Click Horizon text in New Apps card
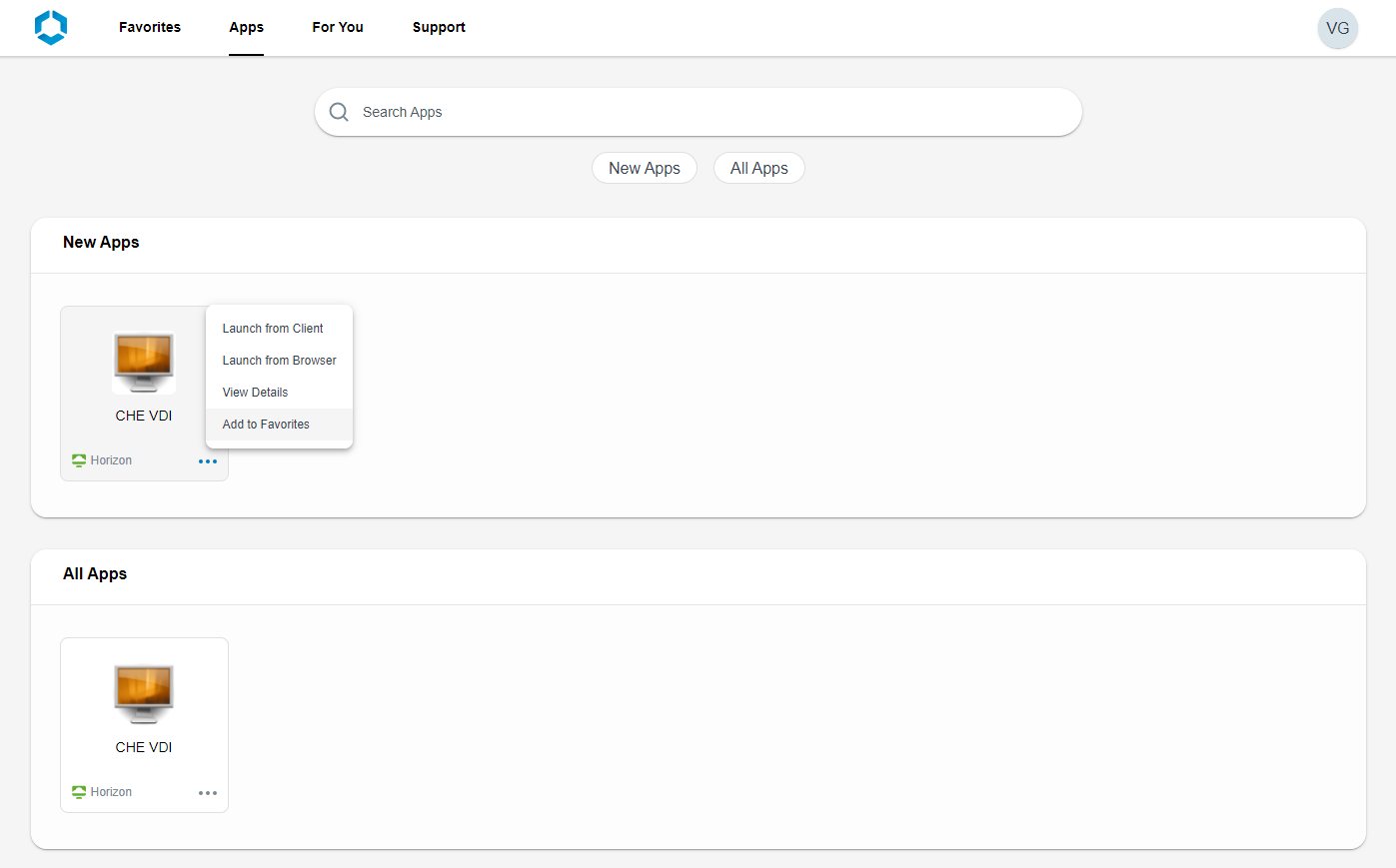 point(111,460)
